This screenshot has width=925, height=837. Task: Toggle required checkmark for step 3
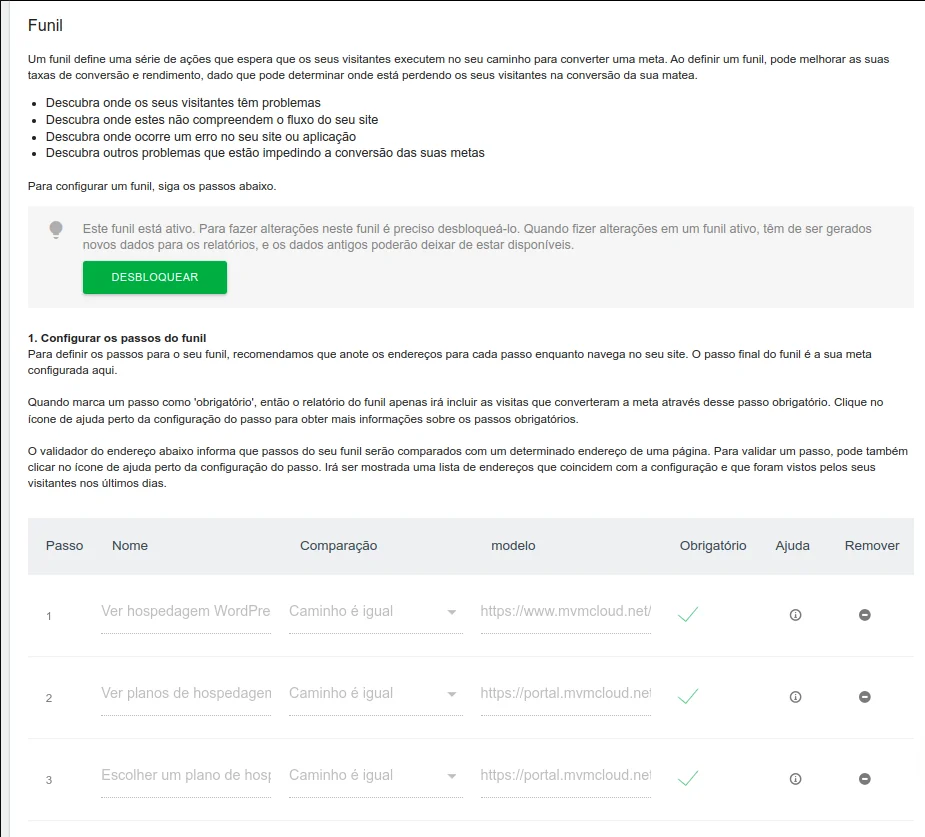pos(688,778)
